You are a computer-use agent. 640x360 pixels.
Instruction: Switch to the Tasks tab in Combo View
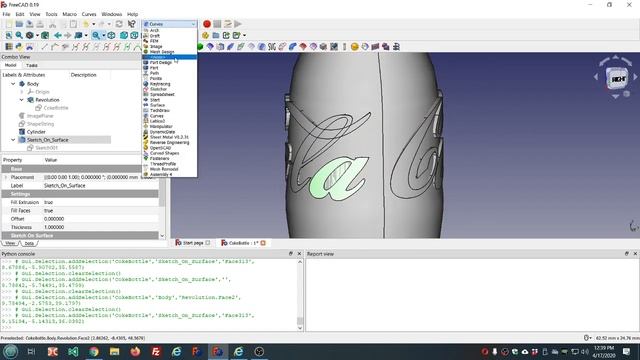[31, 65]
